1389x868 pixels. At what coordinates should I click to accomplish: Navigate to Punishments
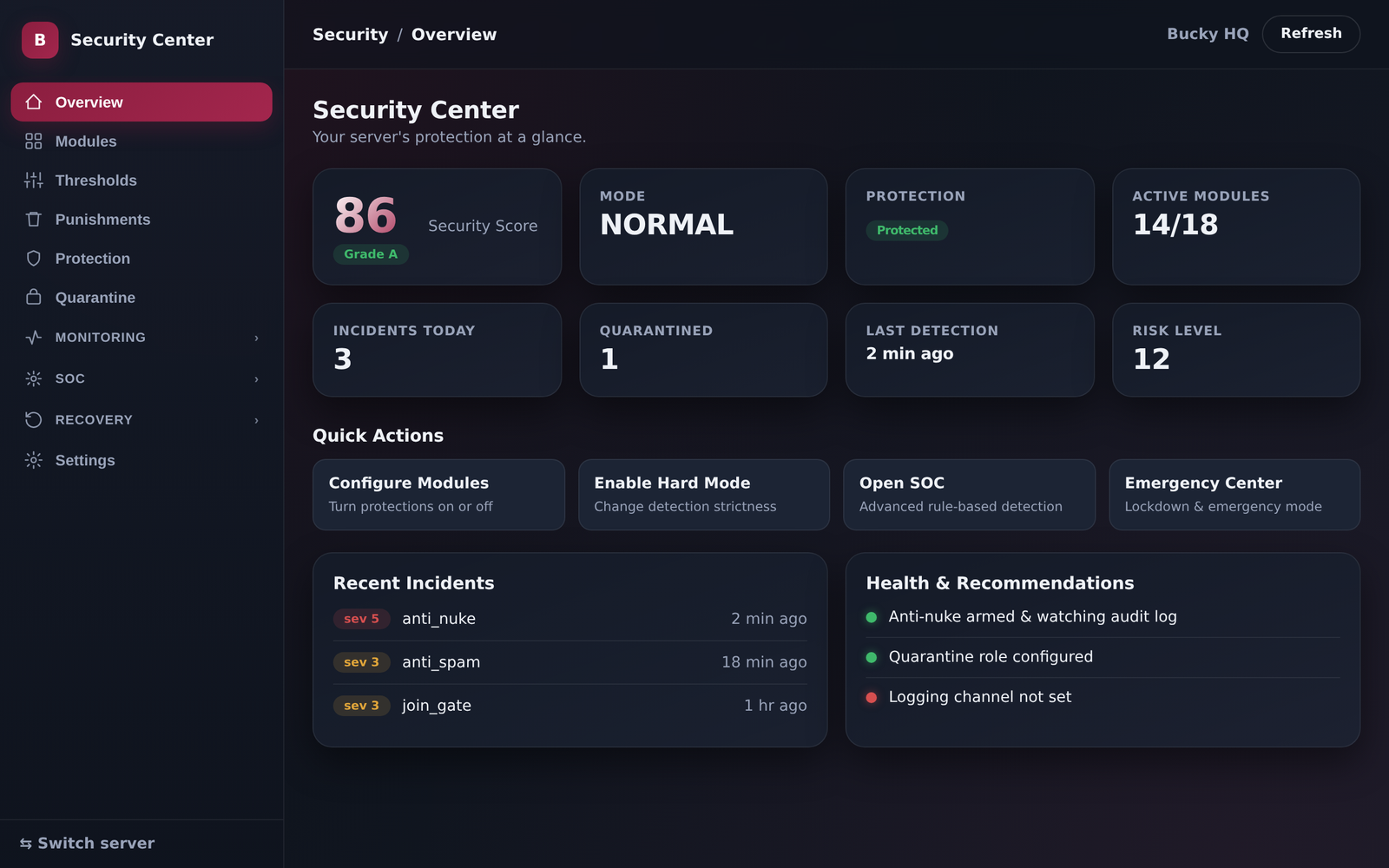point(142,220)
